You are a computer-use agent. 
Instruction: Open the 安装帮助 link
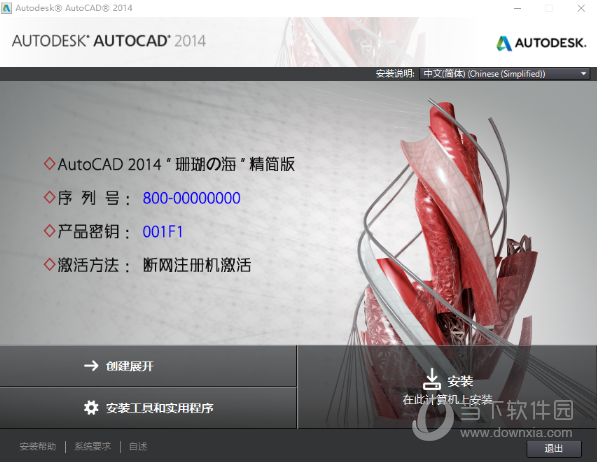pyautogui.click(x=38, y=446)
